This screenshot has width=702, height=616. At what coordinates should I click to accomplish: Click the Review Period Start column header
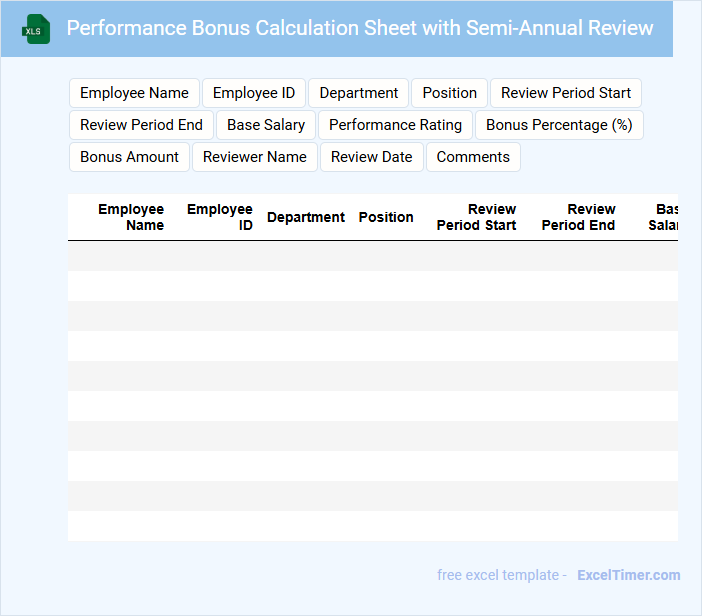click(x=477, y=217)
